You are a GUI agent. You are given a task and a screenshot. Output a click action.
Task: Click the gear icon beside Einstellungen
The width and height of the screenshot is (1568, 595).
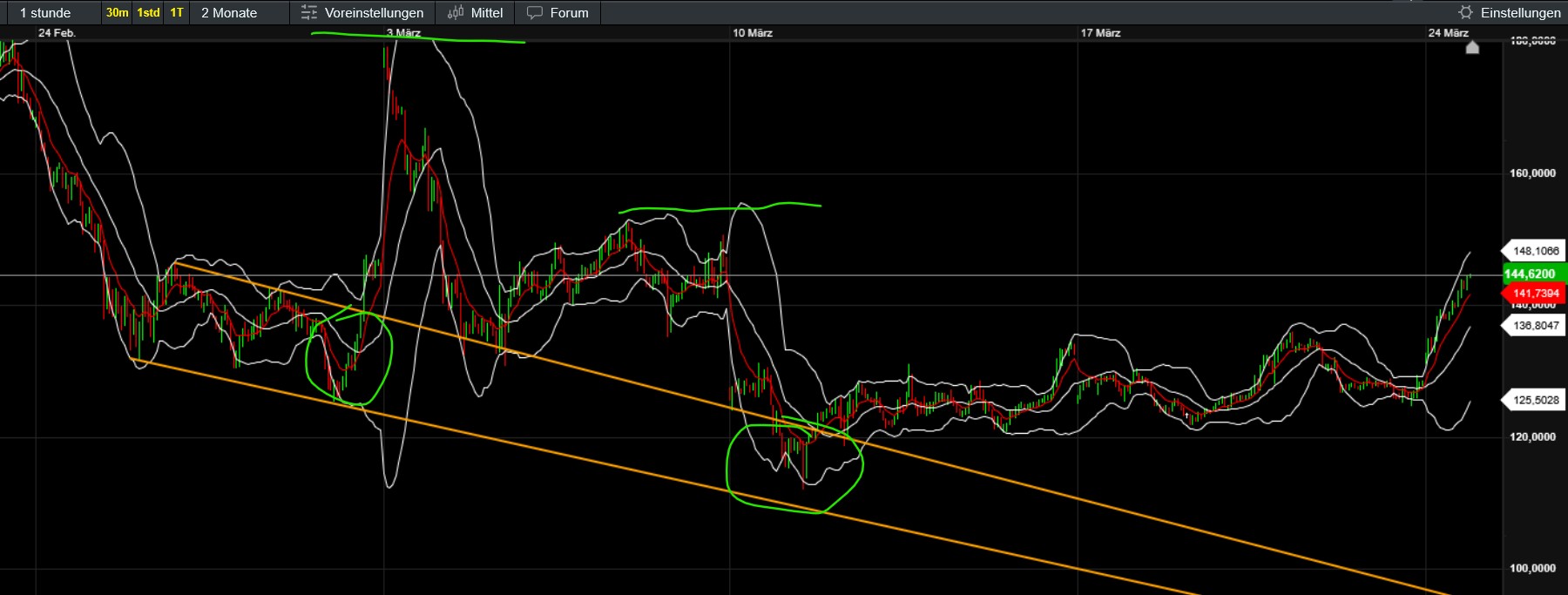point(1466,12)
